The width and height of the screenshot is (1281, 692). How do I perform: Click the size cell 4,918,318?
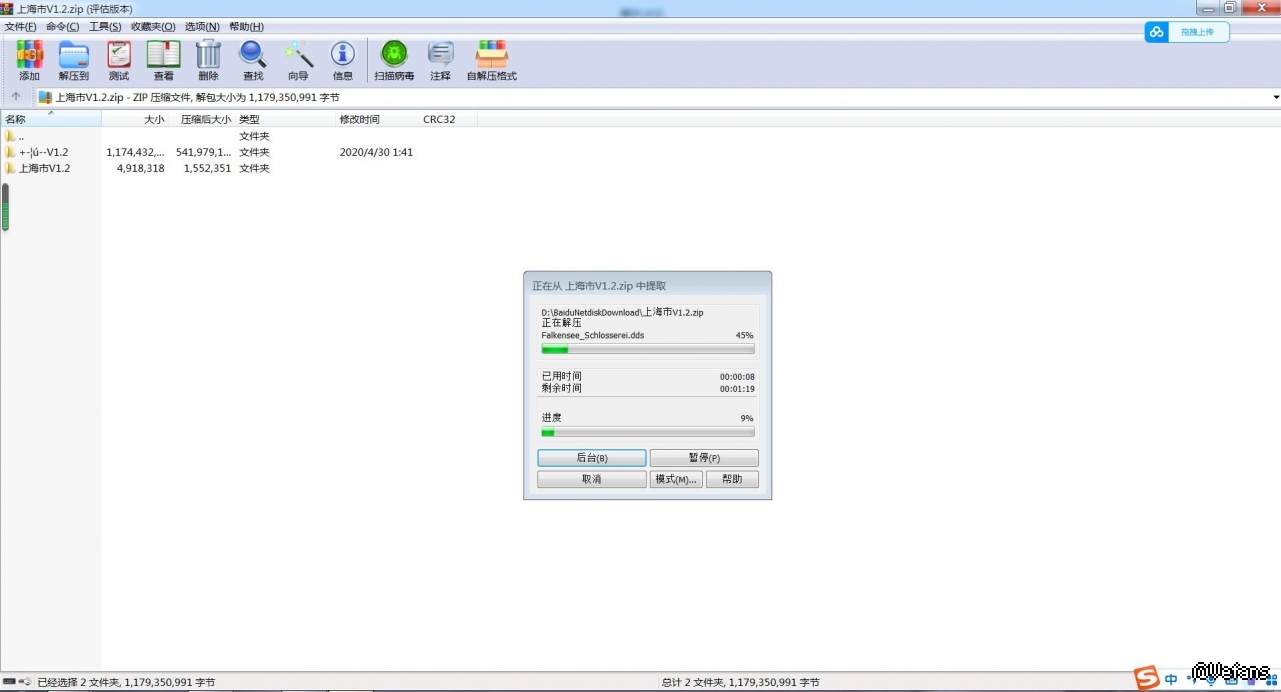tap(140, 168)
